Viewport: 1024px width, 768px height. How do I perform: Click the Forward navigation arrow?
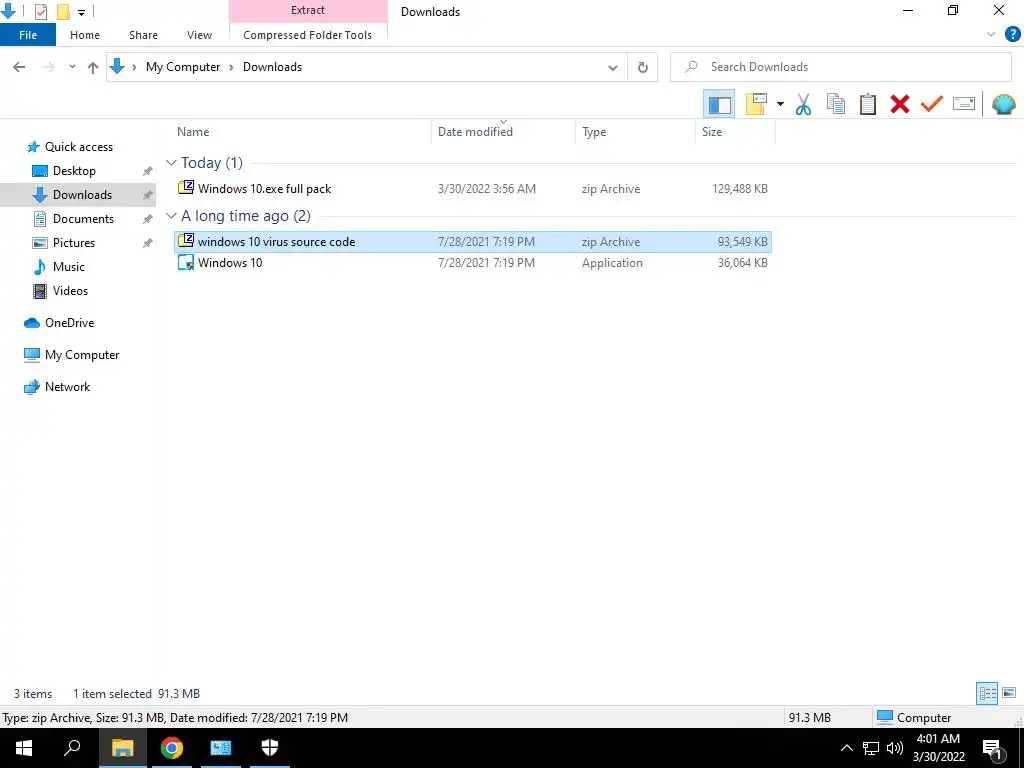(48, 67)
